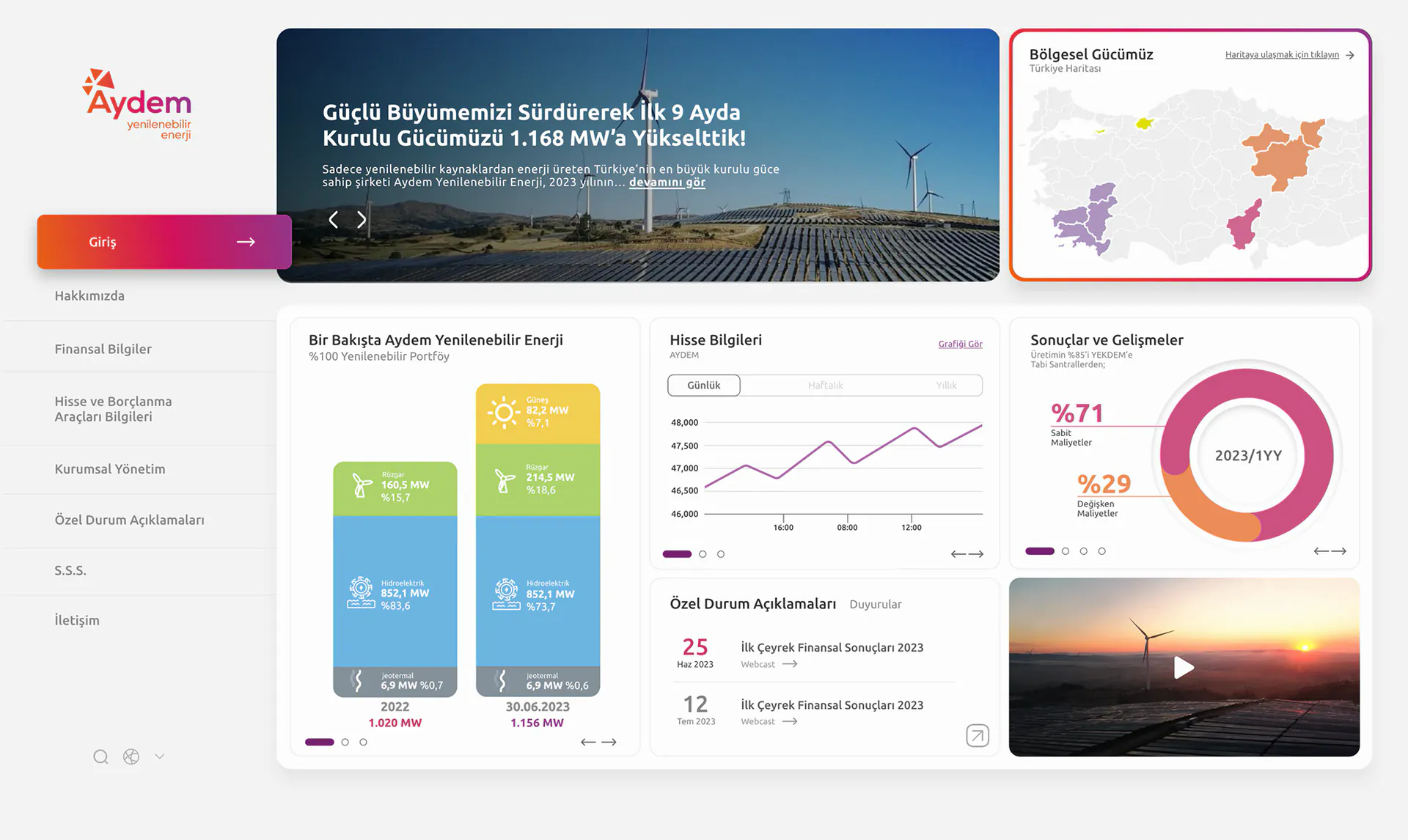Select first slide indicator in Bir Bakışta card
This screenshot has height=840, width=1408.
[319, 743]
